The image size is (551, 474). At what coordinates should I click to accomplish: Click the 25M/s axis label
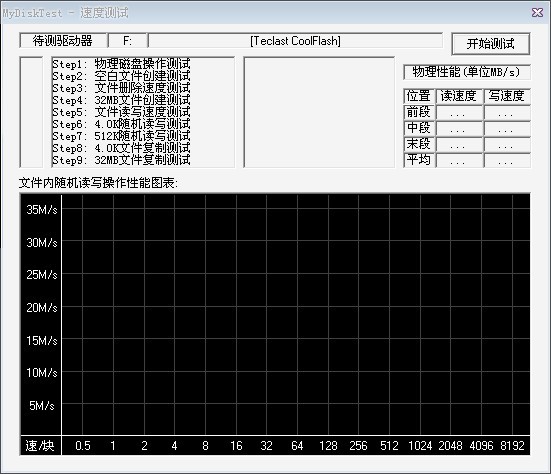42,275
